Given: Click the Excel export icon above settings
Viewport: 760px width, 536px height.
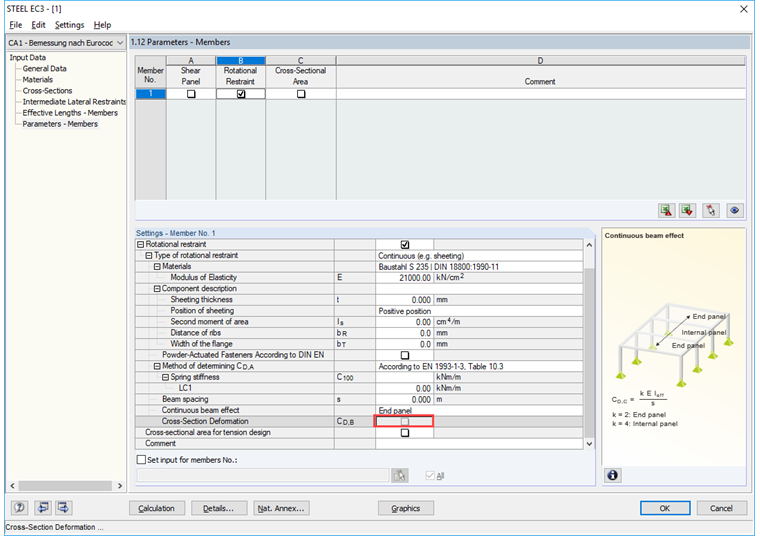Looking at the screenshot, I should [x=666, y=210].
